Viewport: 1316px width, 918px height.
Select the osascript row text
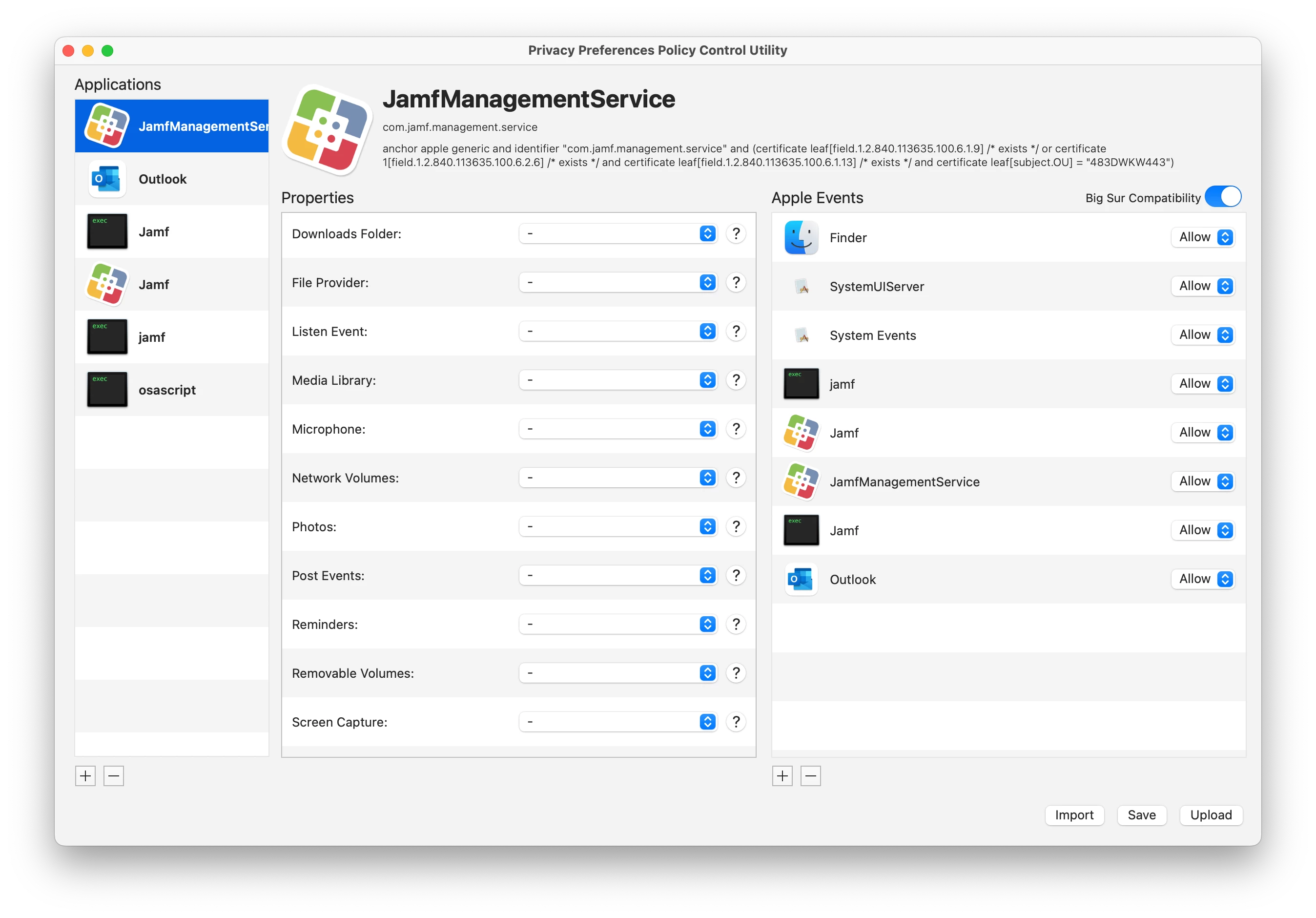point(167,390)
